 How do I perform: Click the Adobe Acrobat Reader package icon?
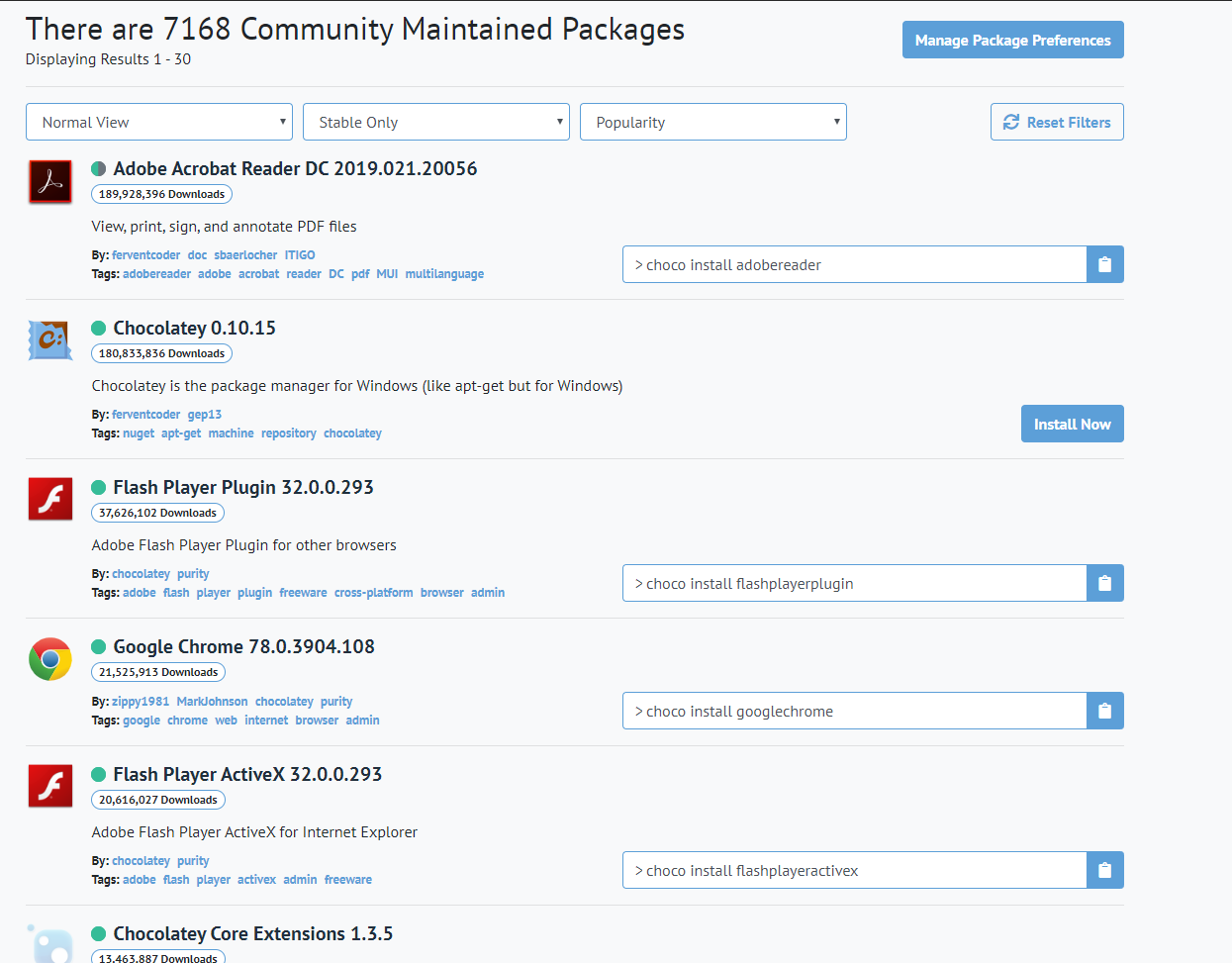pos(50,182)
